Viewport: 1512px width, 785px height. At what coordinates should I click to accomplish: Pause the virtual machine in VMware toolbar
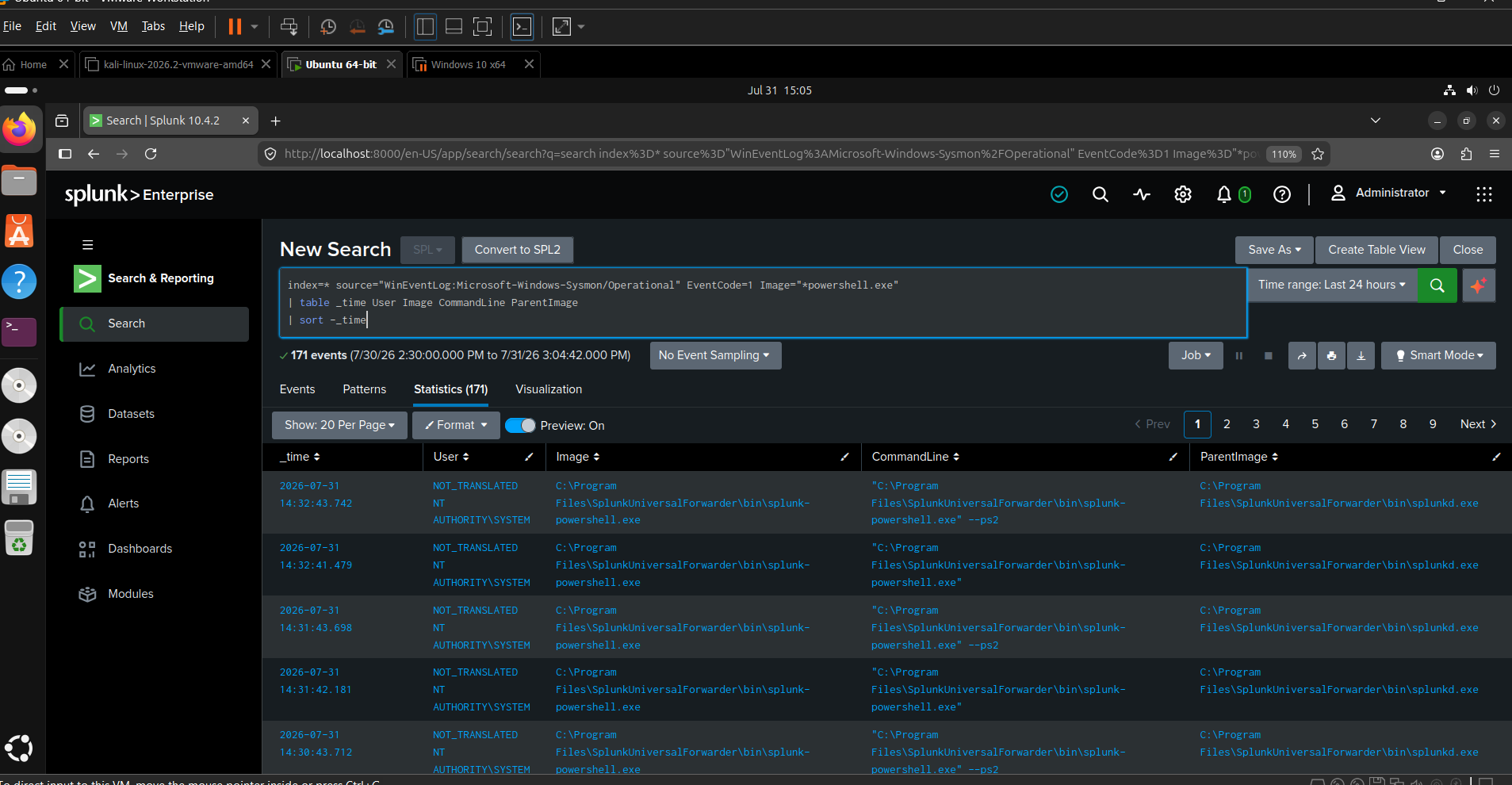235,27
